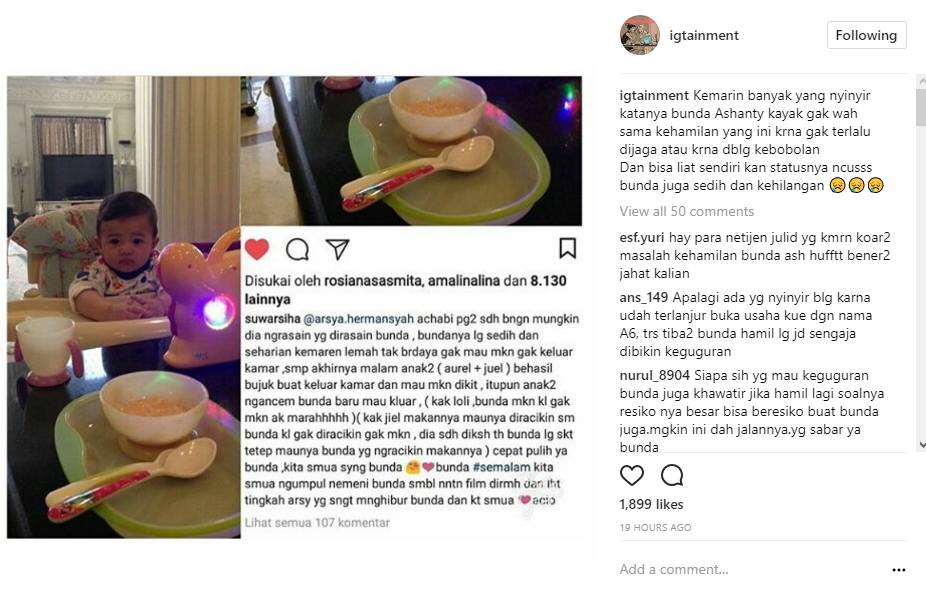Click scrollbar up arrow in comments
This screenshot has width=926, height=593.
921,80
